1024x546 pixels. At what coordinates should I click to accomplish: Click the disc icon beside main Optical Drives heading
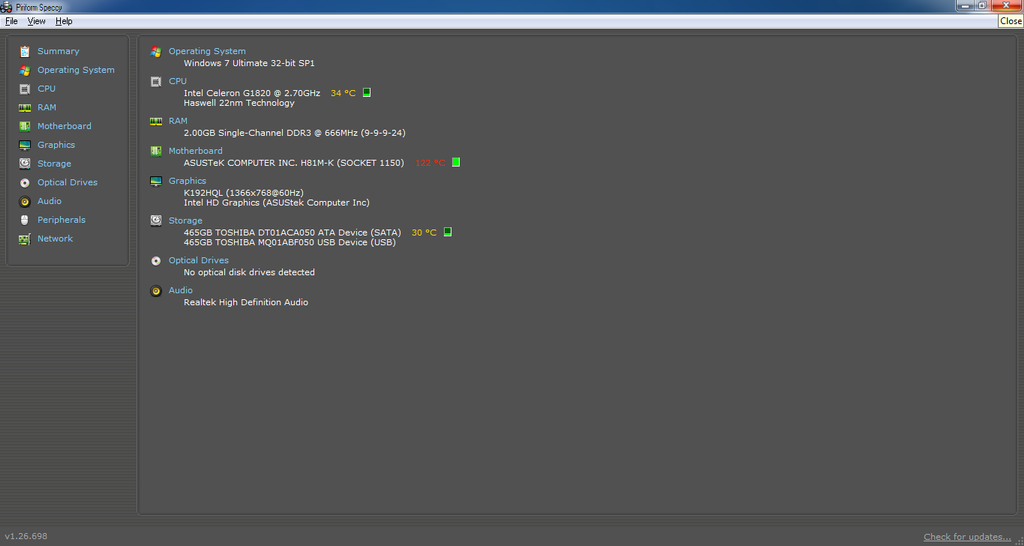click(x=156, y=261)
